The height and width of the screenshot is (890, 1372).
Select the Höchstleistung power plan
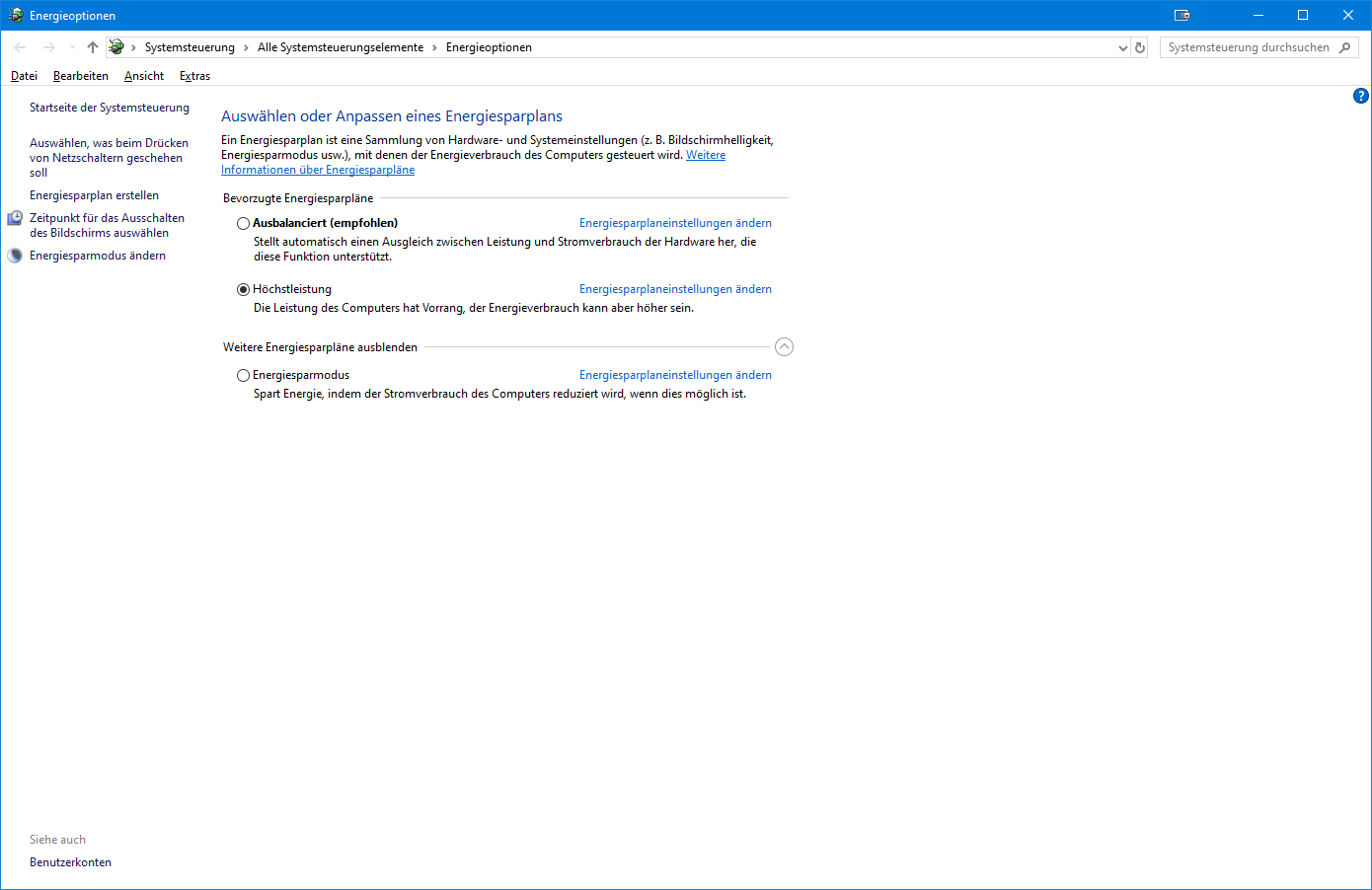243,289
